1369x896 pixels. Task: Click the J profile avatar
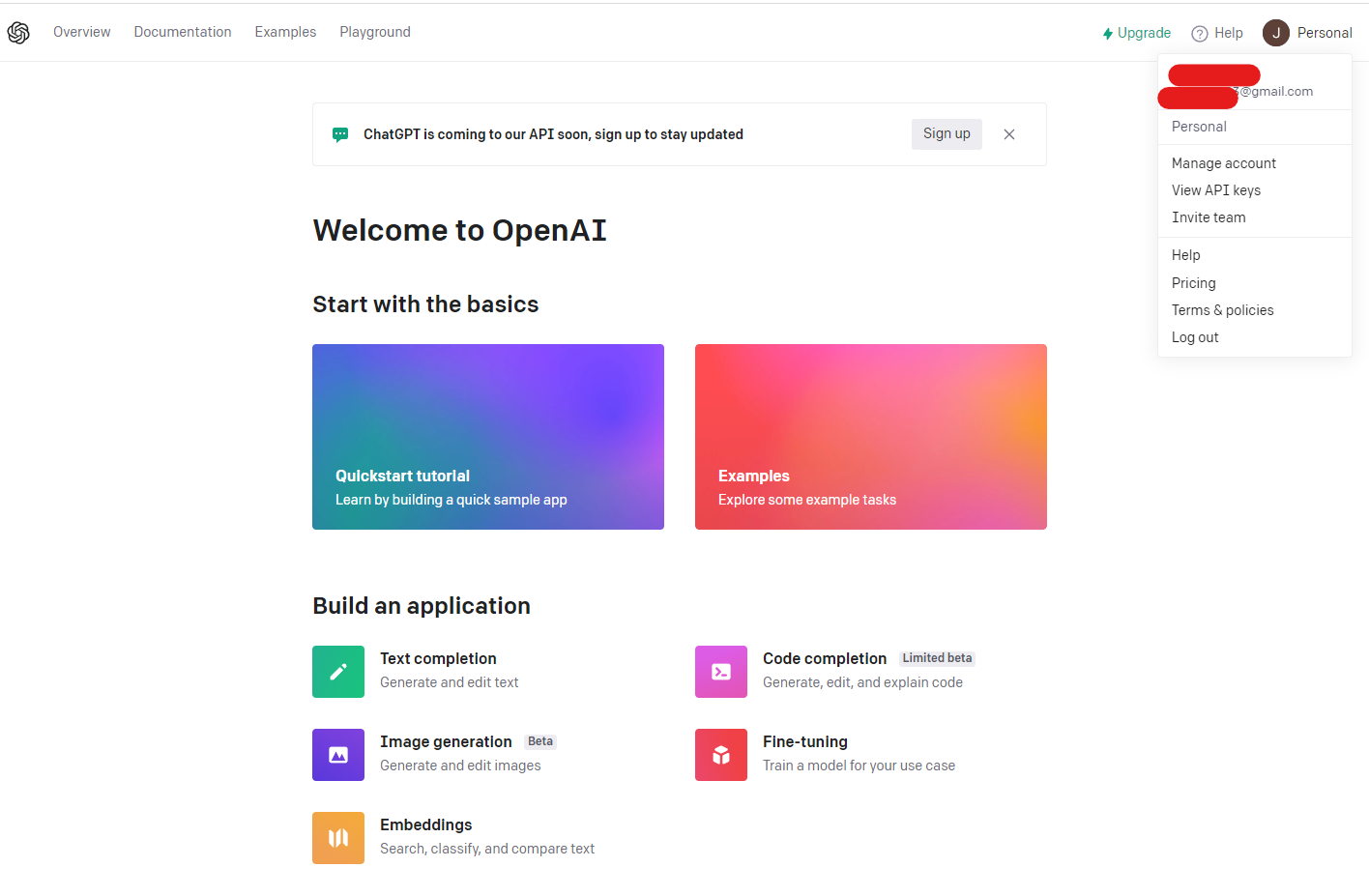click(x=1276, y=33)
